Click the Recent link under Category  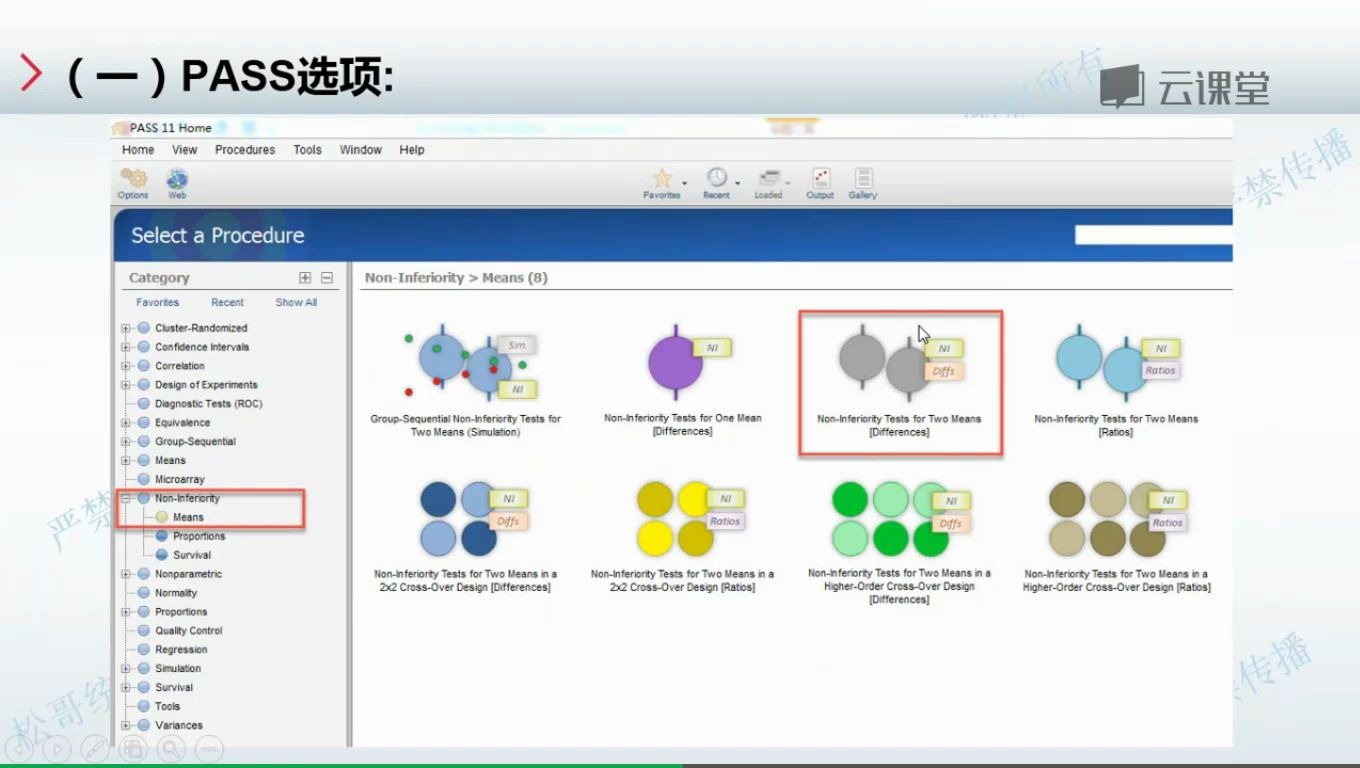point(227,302)
